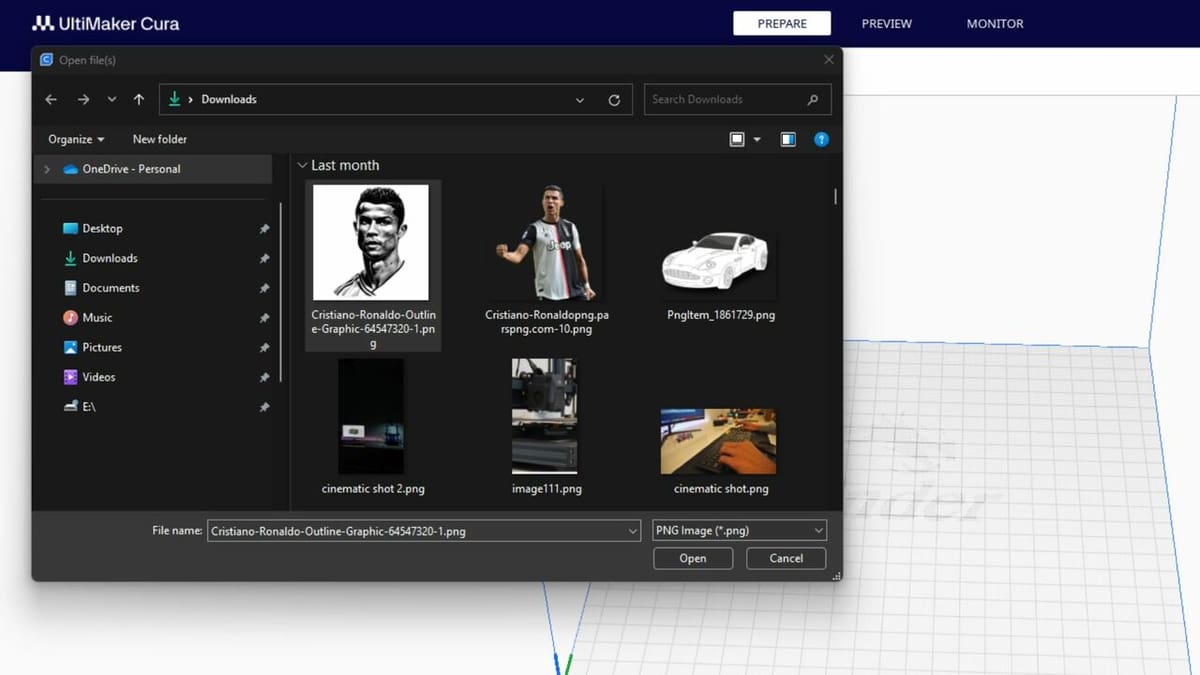Image resolution: width=1200 pixels, height=675 pixels.
Task: Click the pin icon beside E:\
Action: pos(264,408)
